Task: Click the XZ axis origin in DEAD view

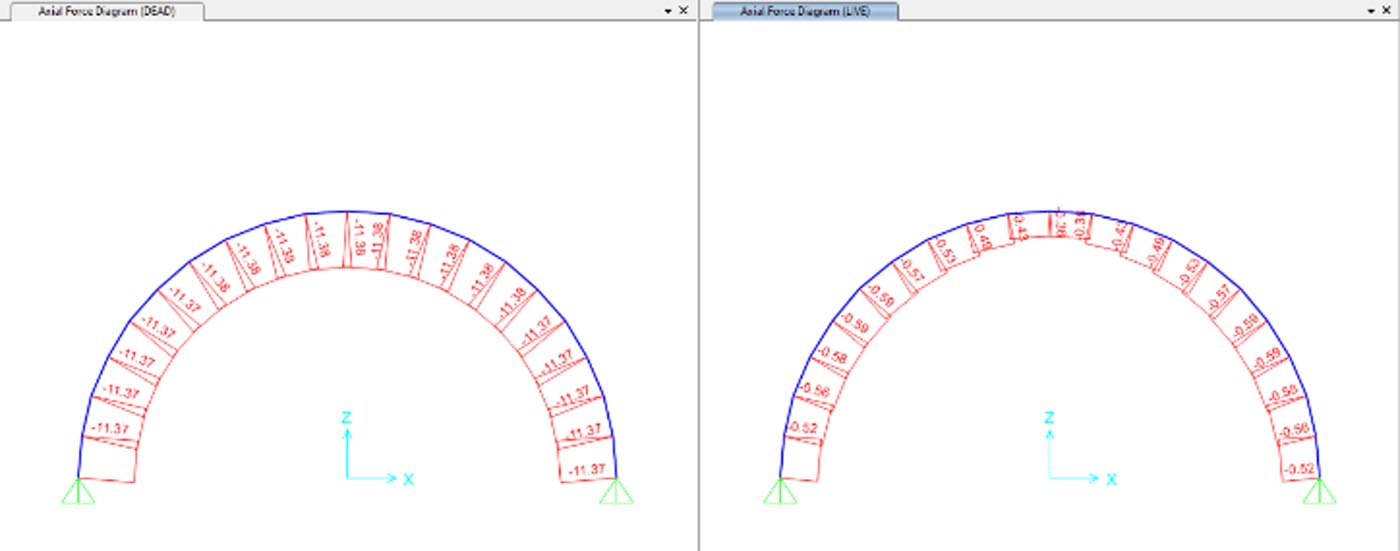Action: coord(347,478)
